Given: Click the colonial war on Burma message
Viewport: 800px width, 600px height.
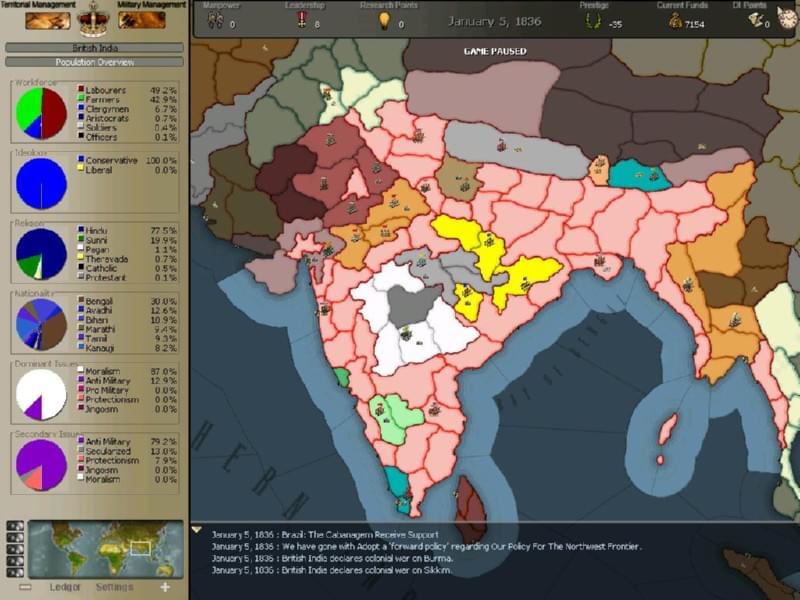Looking at the screenshot, I should pos(331,558).
